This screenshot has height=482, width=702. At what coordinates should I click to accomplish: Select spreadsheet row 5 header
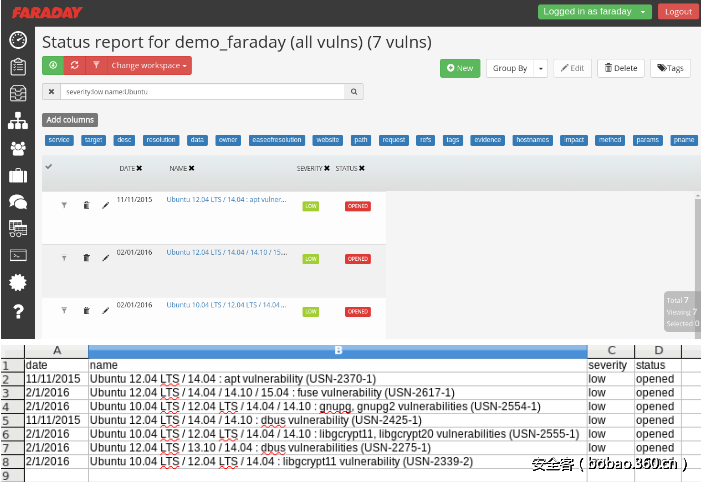tap(12, 421)
